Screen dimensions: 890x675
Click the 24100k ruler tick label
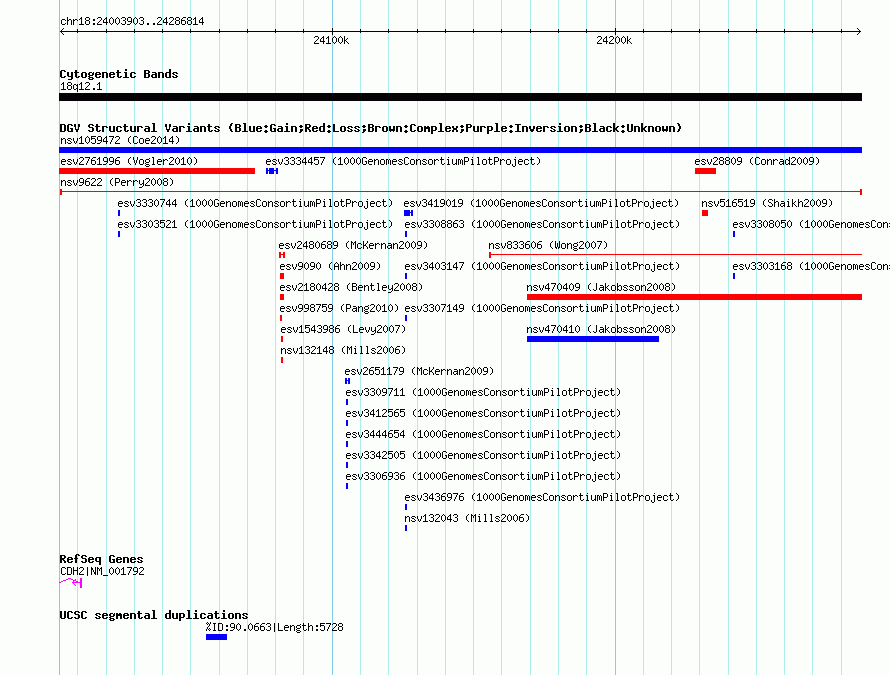[x=331, y=40]
